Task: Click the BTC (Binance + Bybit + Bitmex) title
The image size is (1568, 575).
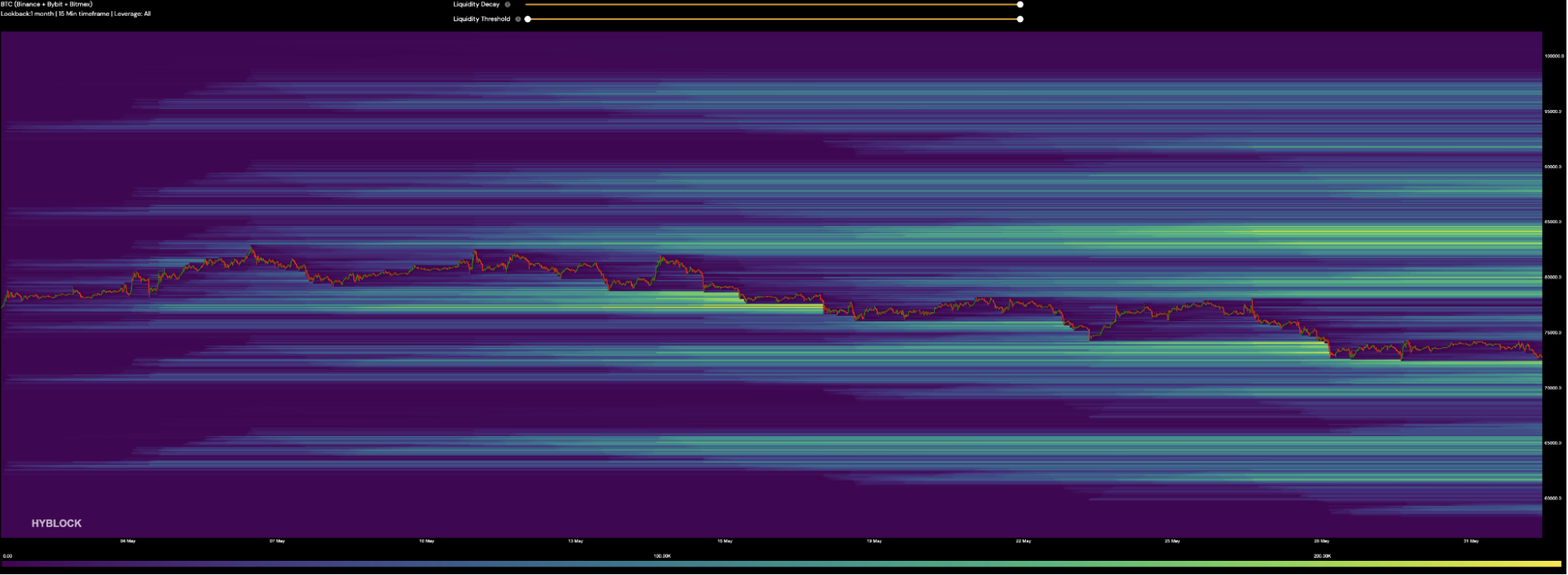Action: [x=46, y=5]
